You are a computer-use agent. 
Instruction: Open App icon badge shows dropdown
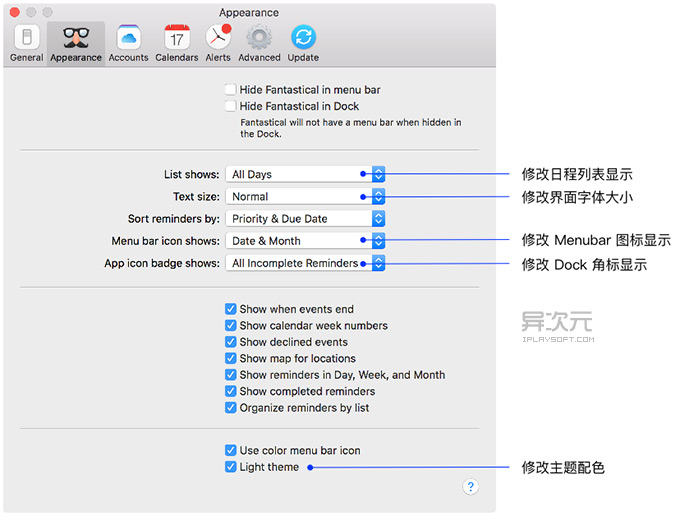pyautogui.click(x=305, y=263)
